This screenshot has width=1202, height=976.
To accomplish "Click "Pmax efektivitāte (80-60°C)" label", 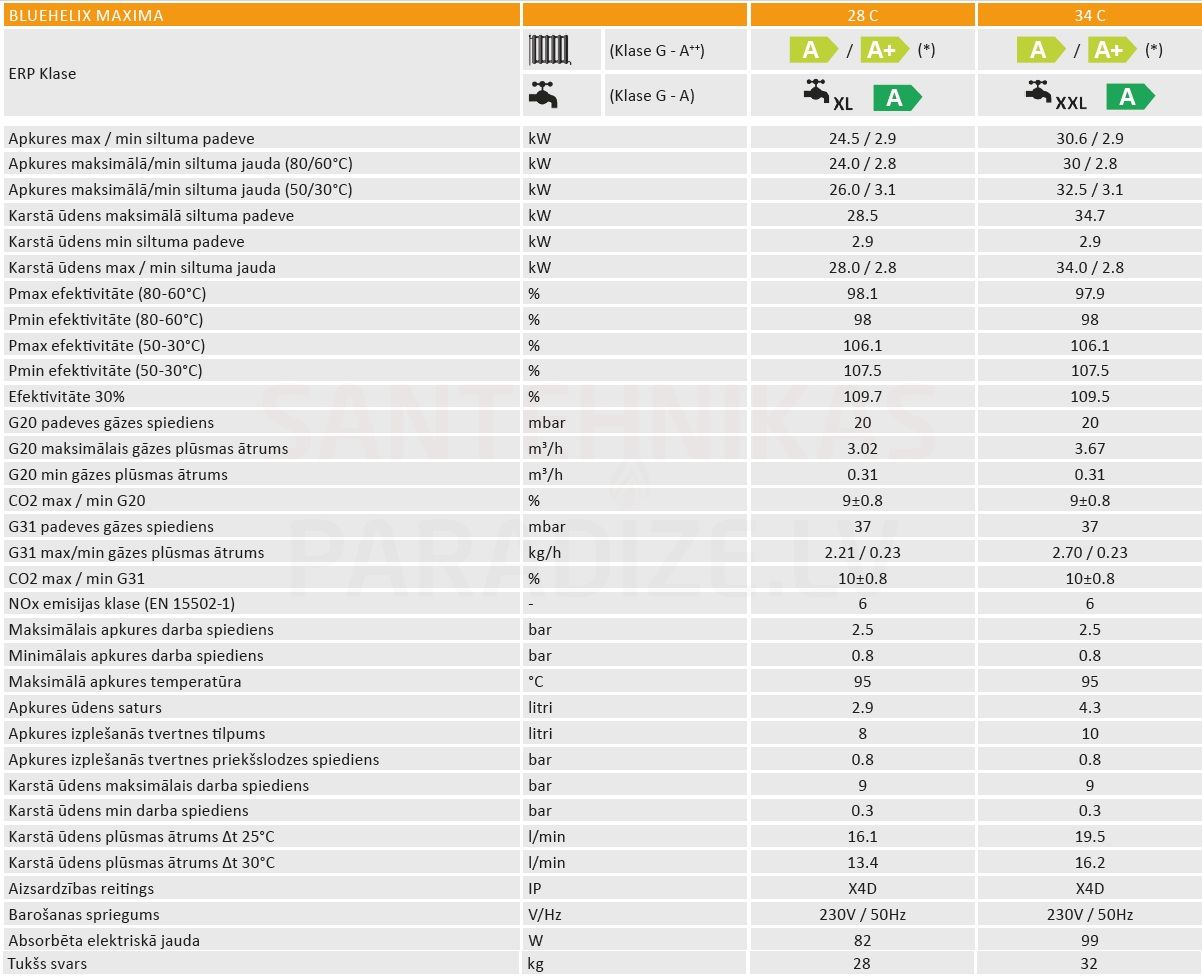I will click(107, 294).
